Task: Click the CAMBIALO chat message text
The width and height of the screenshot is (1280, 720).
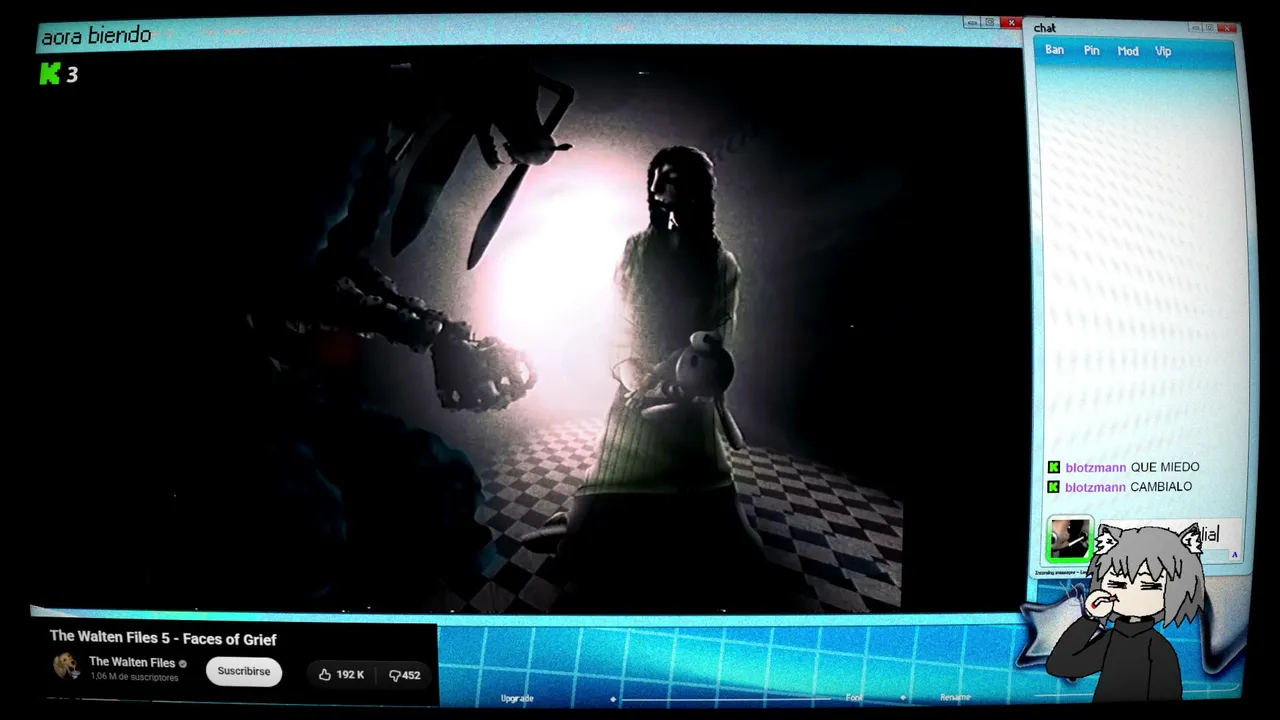Action: (1161, 487)
